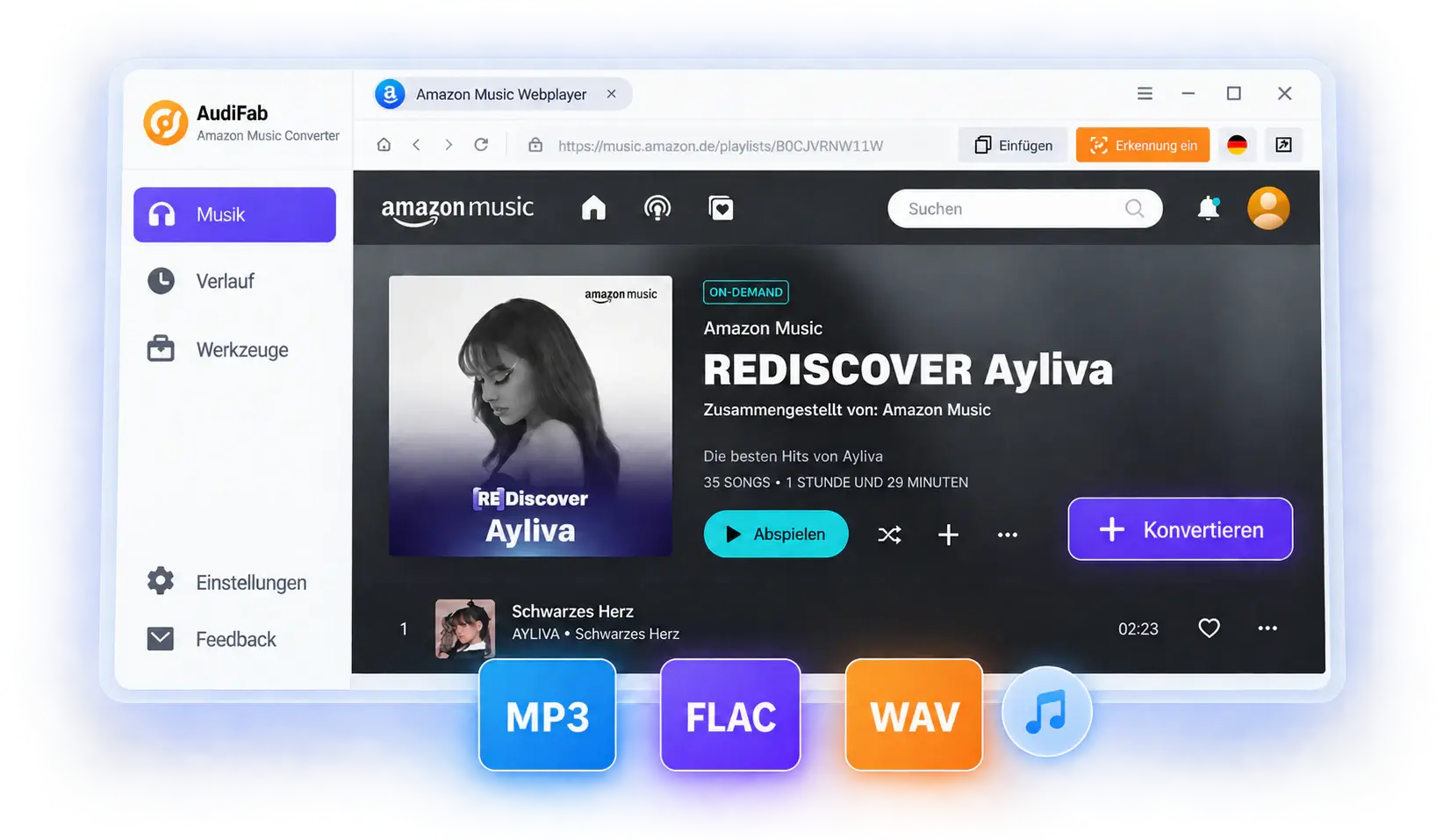Add playlist to library with plus icon
The image size is (1443, 840).
point(948,535)
